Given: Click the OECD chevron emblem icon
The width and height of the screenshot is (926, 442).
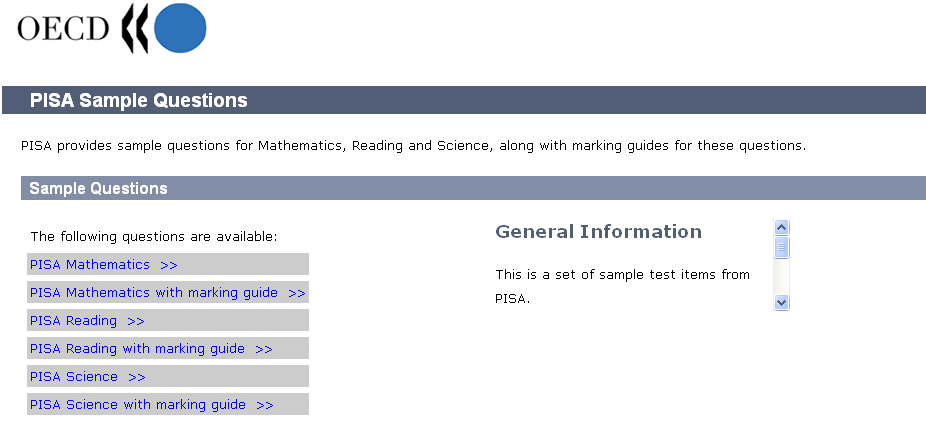Looking at the screenshot, I should click(x=134, y=29).
